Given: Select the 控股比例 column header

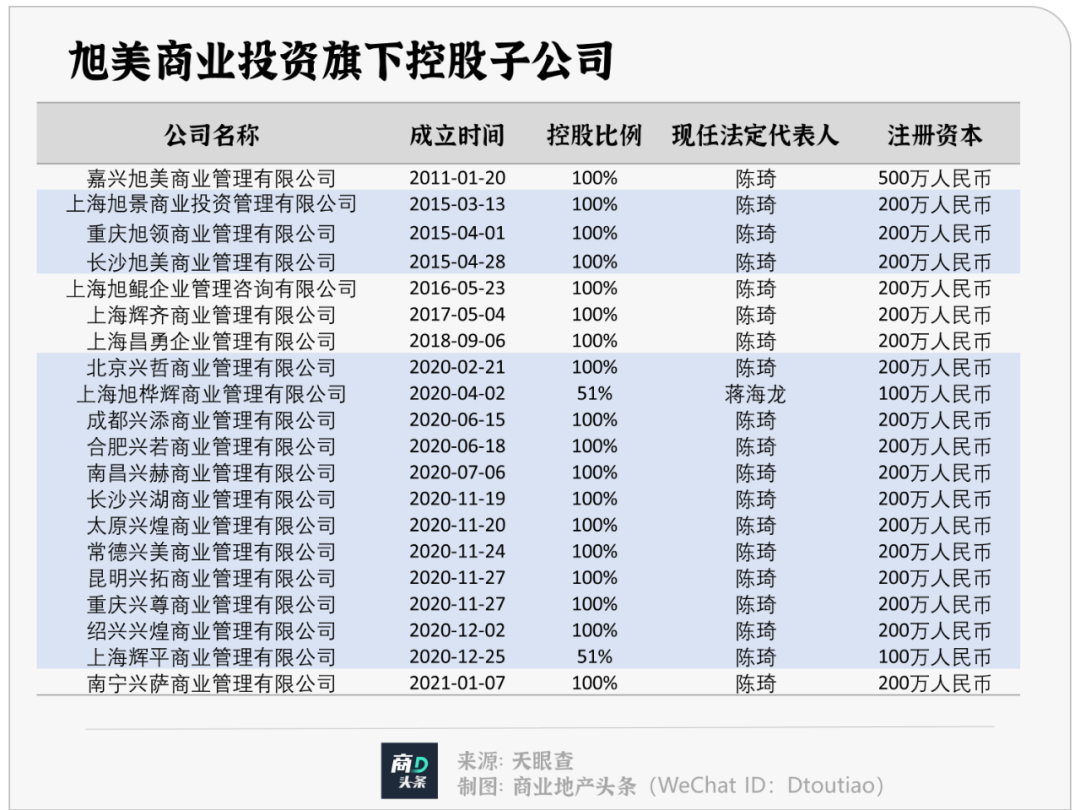Looking at the screenshot, I should click(x=594, y=134).
